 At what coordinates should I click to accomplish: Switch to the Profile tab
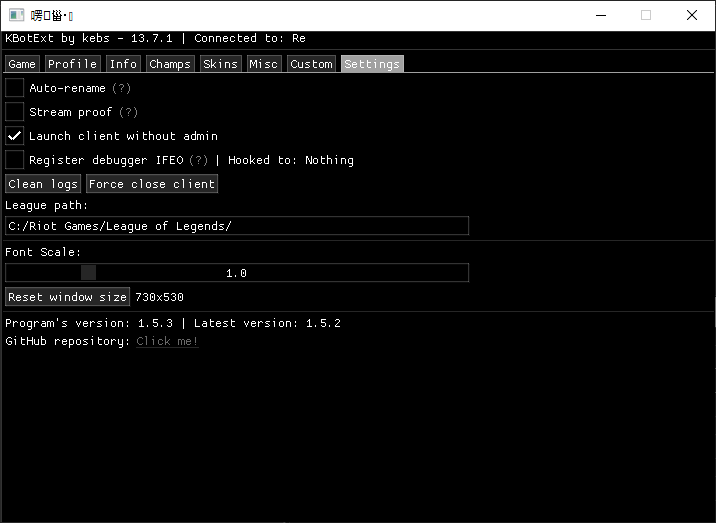coord(72,64)
